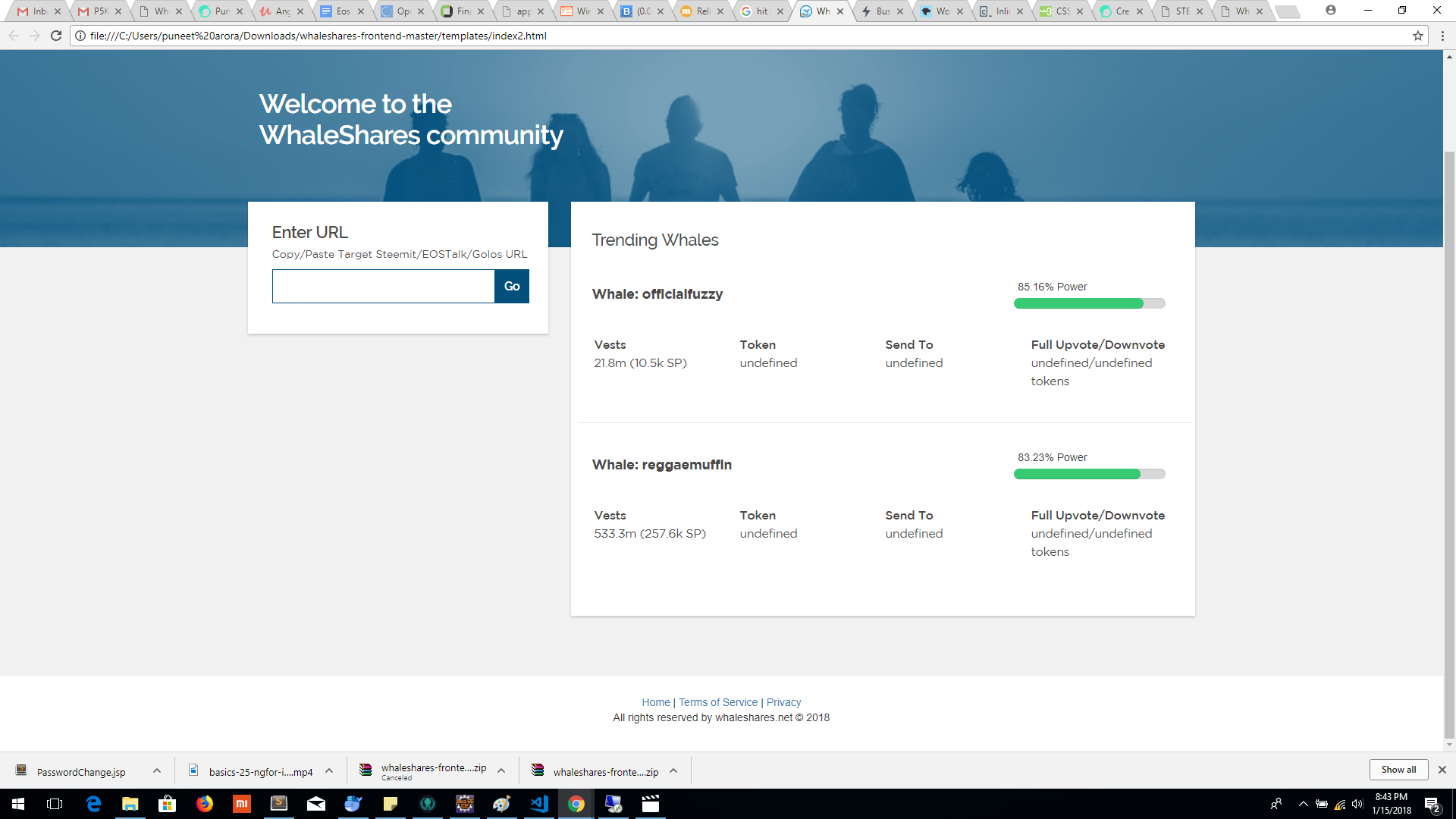Open the Paint palette app on taskbar
The width and height of the screenshot is (1456, 819).
501,804
